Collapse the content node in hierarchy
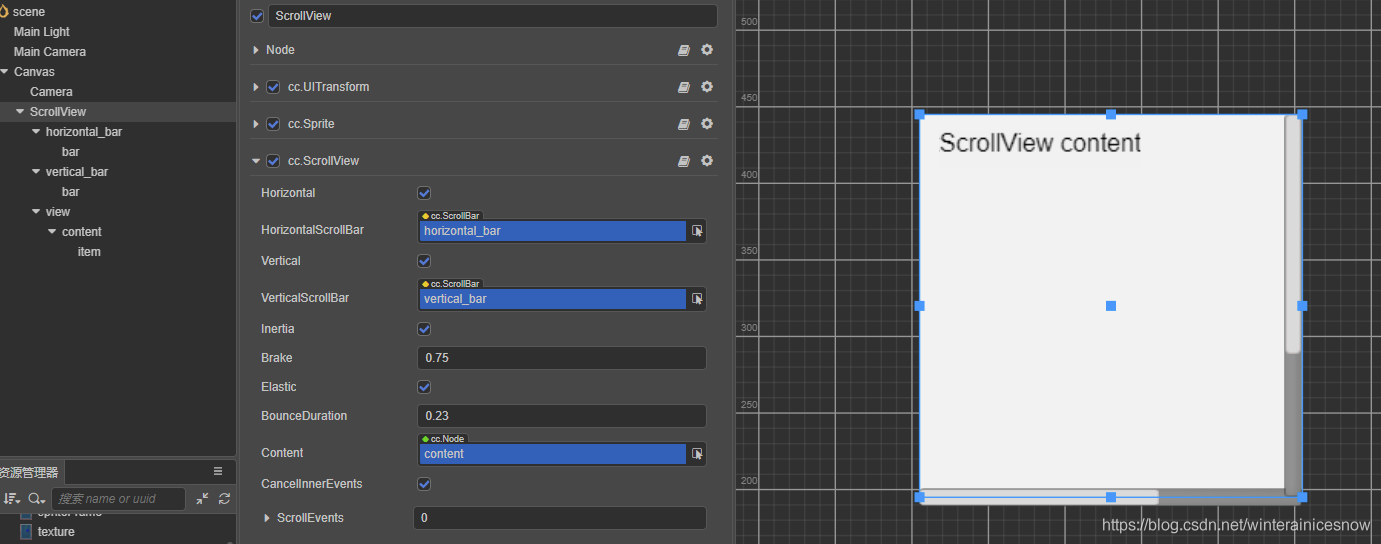 click(52, 232)
